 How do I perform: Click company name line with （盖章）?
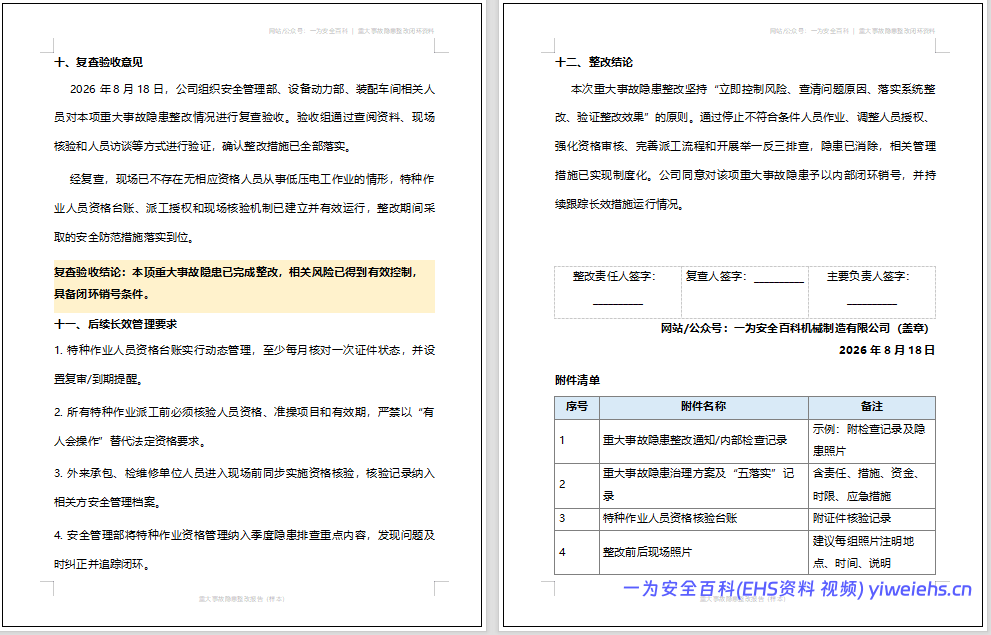(794, 328)
